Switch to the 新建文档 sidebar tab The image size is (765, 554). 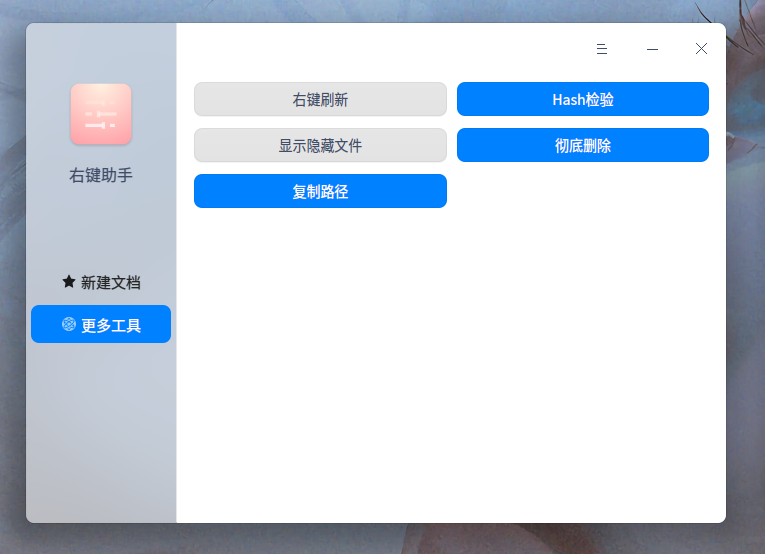pos(101,282)
